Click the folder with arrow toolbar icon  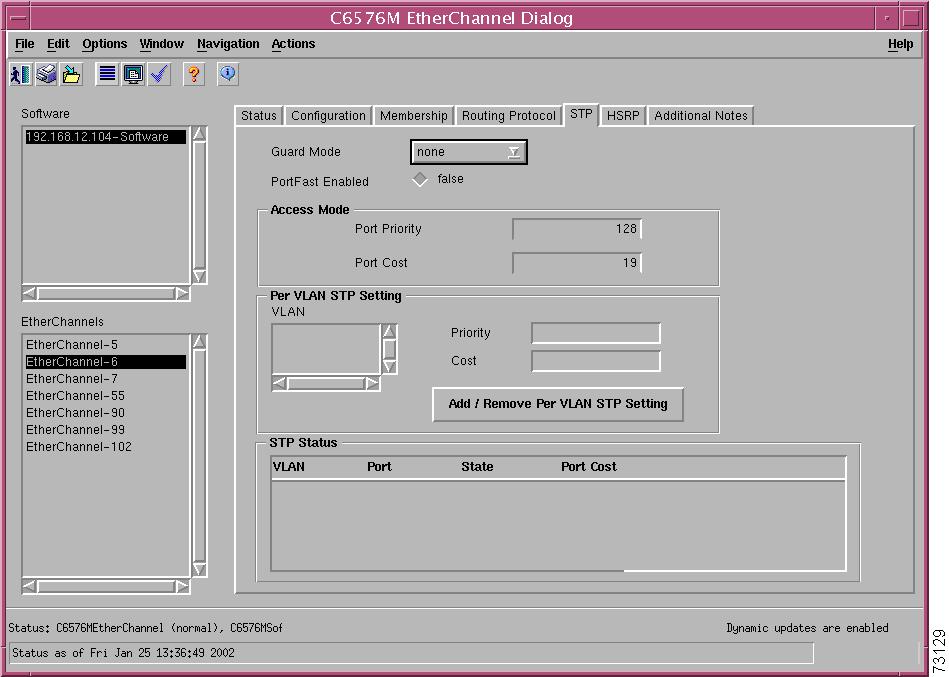click(71, 74)
